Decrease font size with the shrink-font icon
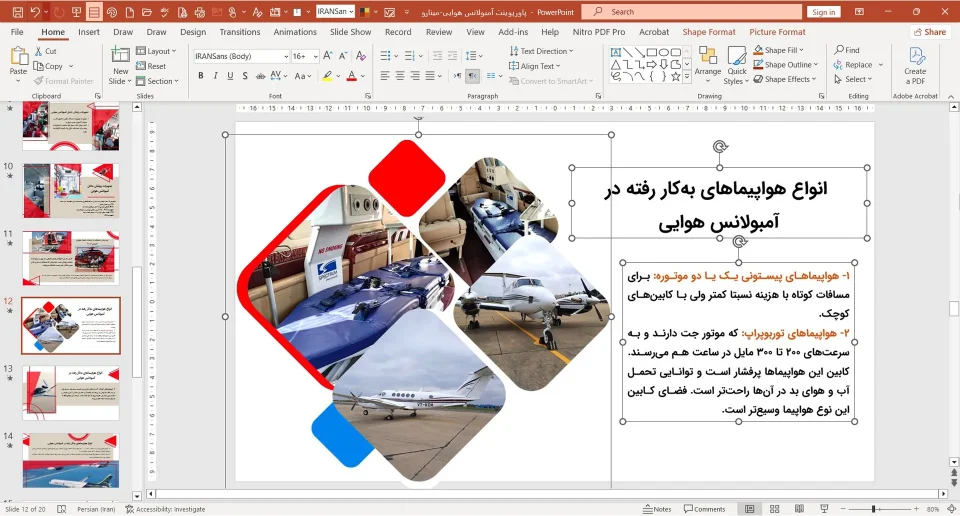 pos(343,56)
